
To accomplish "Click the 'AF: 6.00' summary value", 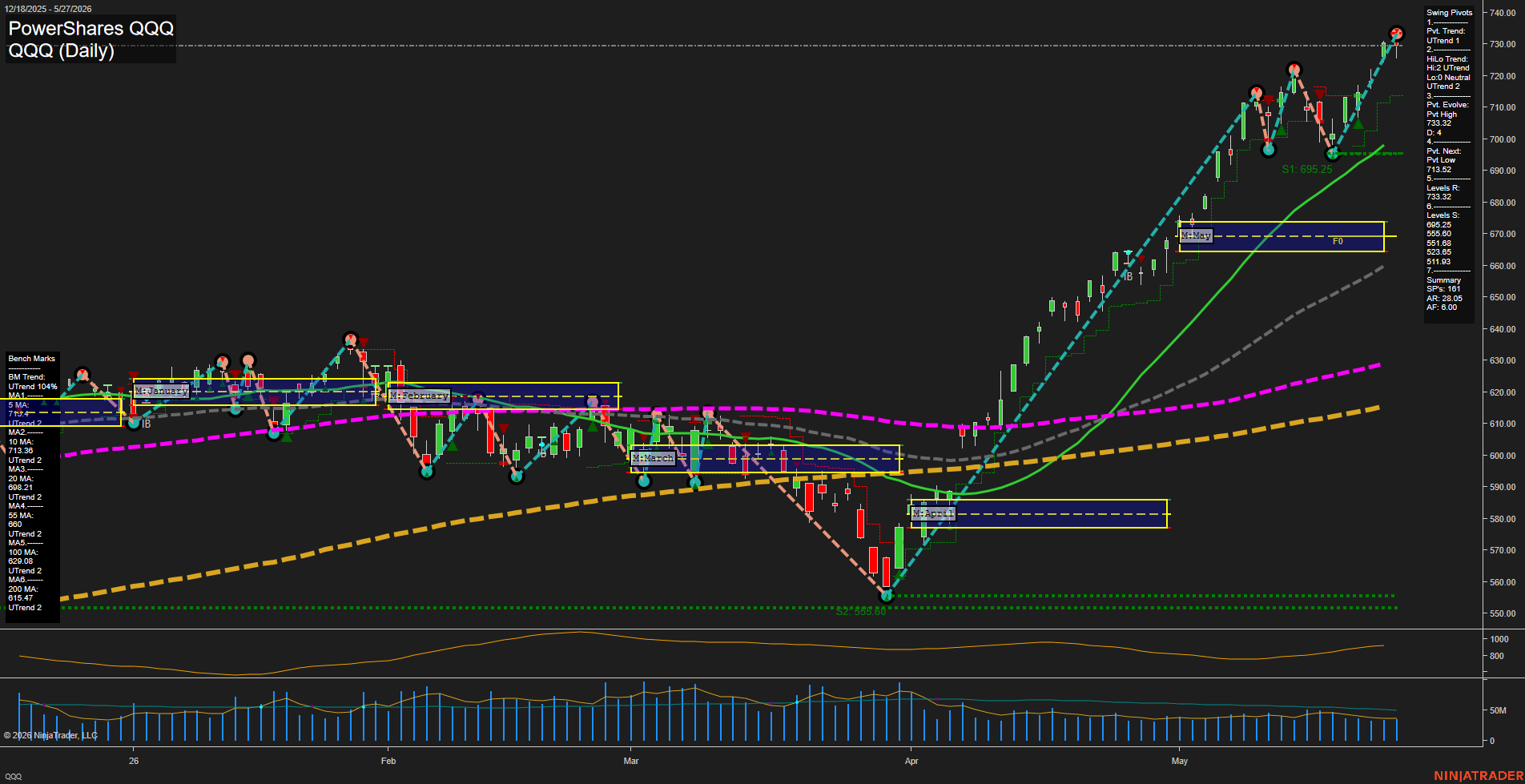I will pos(1442,308).
